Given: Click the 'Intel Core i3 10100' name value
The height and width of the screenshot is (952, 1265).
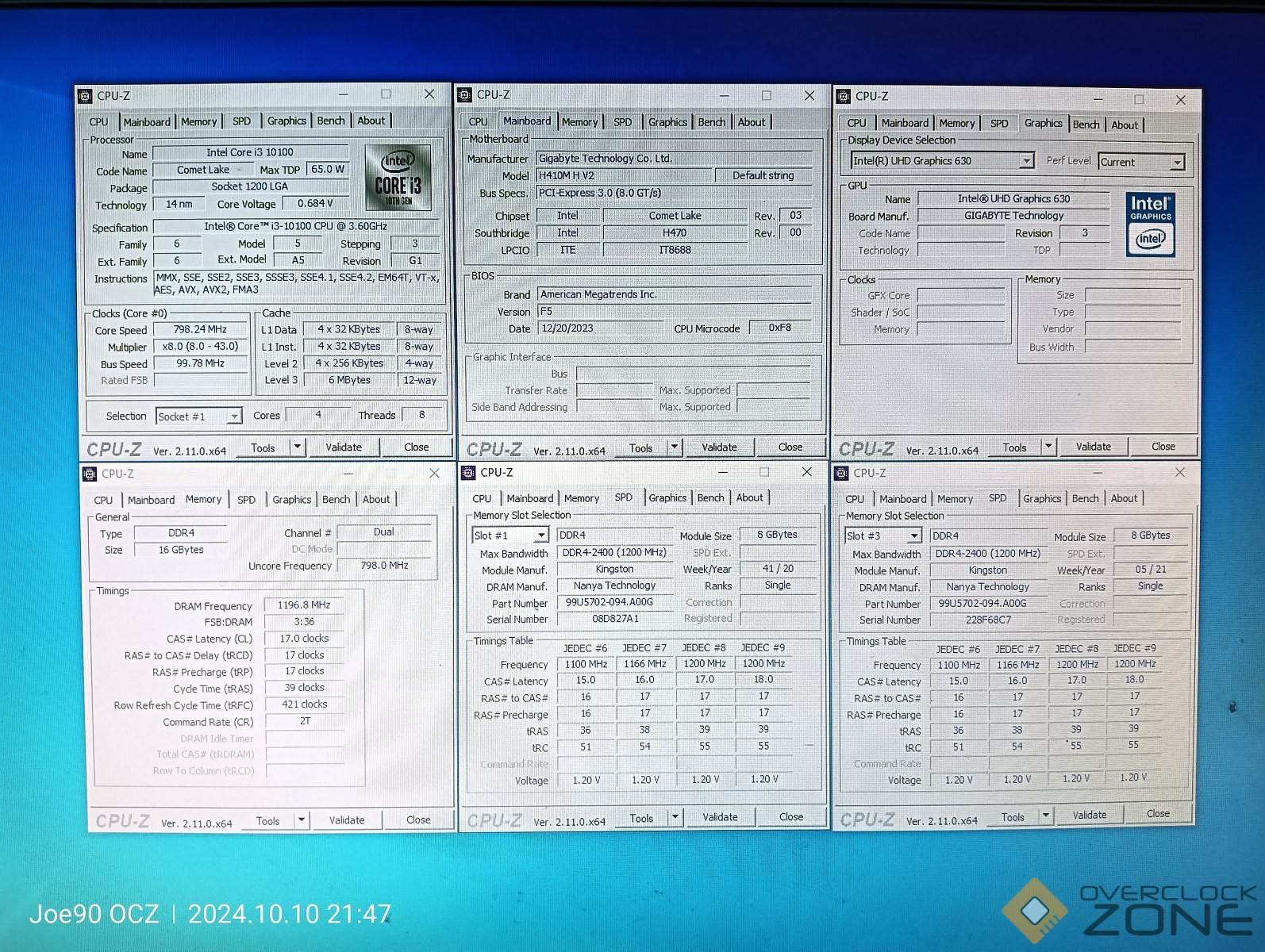Looking at the screenshot, I should (250, 152).
